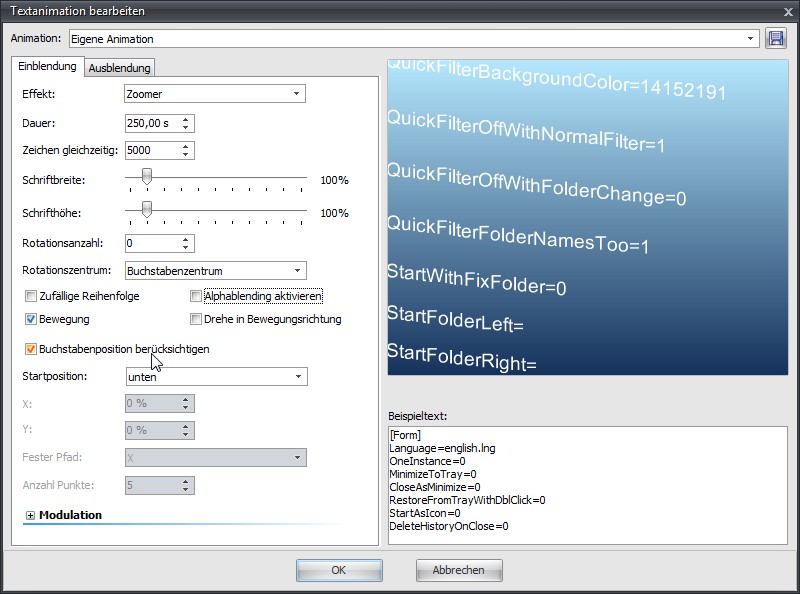Image resolution: width=800 pixels, height=594 pixels.
Task: Increase the Dauer value with up arrow
Action: (x=187, y=119)
